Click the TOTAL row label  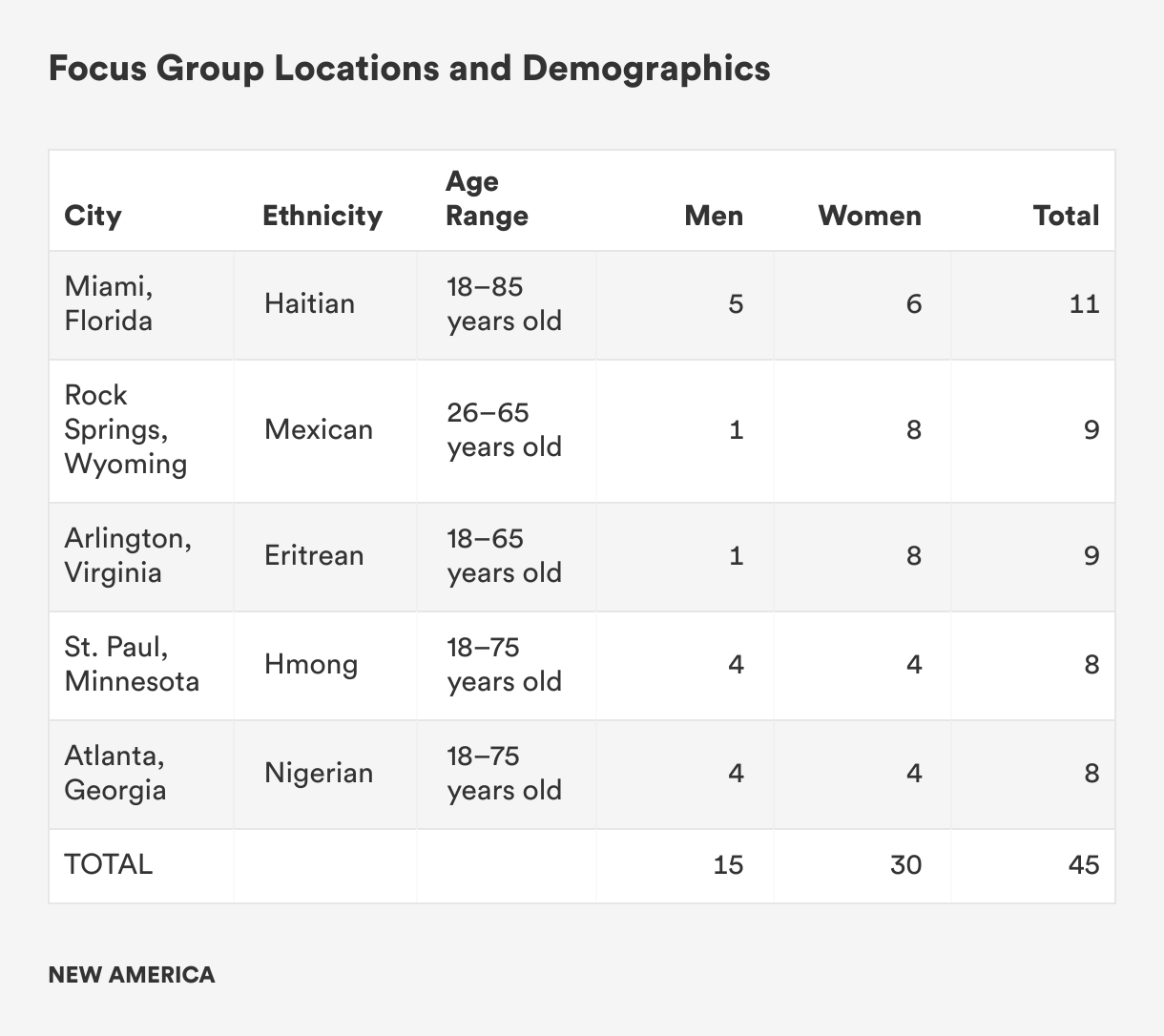pyautogui.click(x=108, y=864)
